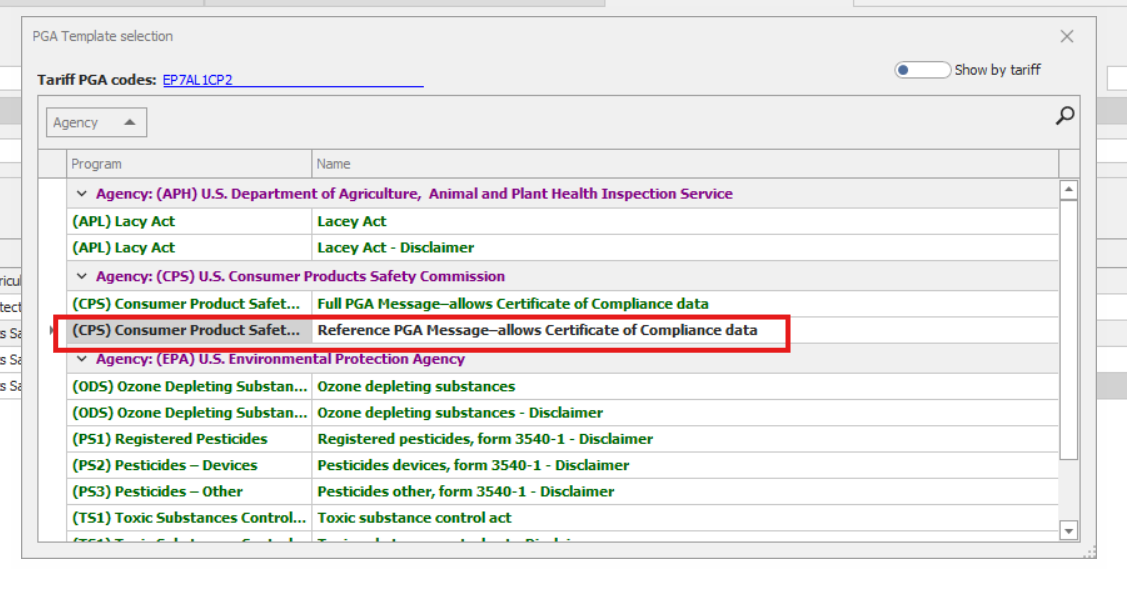Click the scrollbar down arrow

pyautogui.click(x=1069, y=531)
